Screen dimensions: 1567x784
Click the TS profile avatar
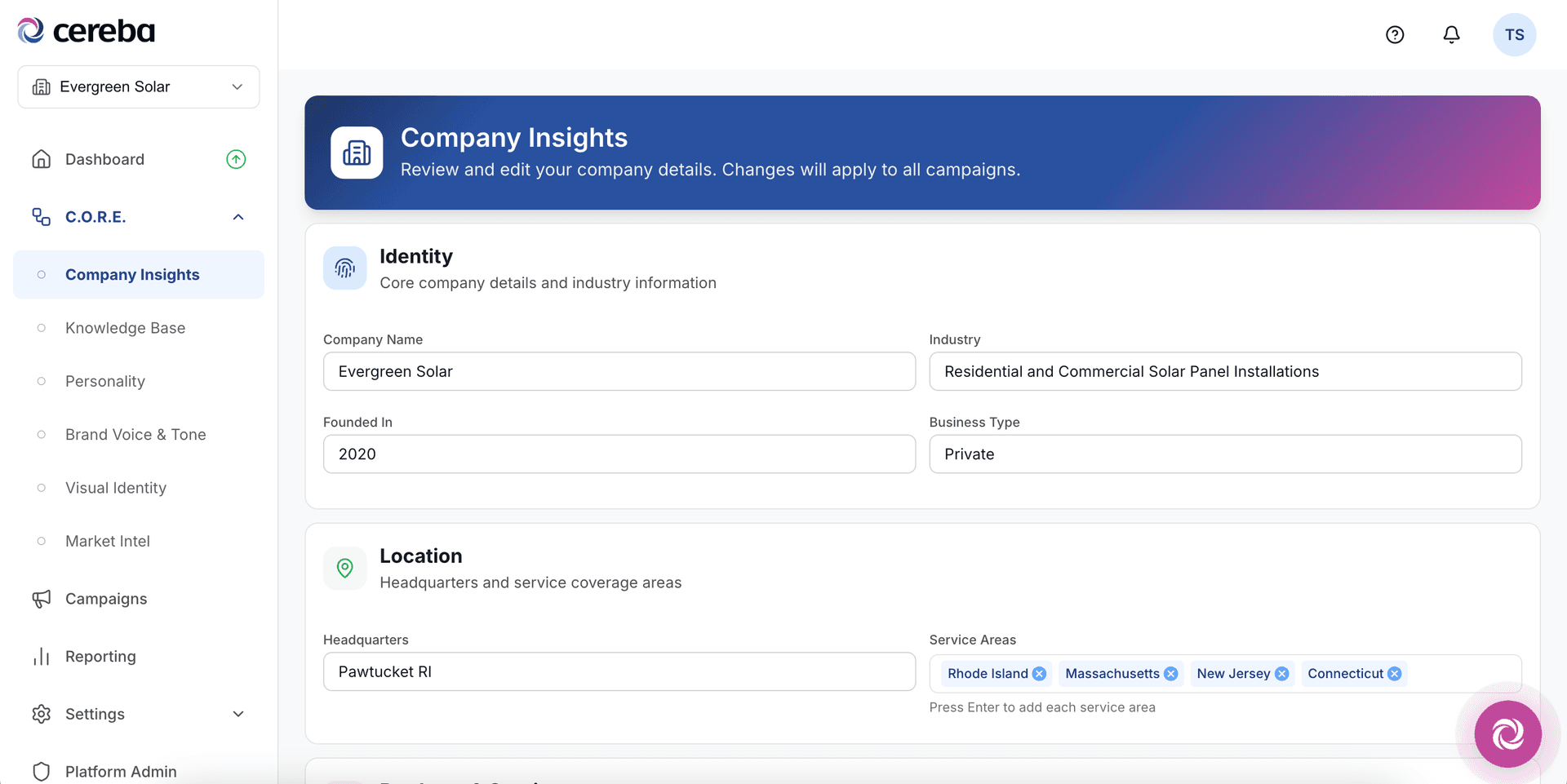click(x=1514, y=34)
